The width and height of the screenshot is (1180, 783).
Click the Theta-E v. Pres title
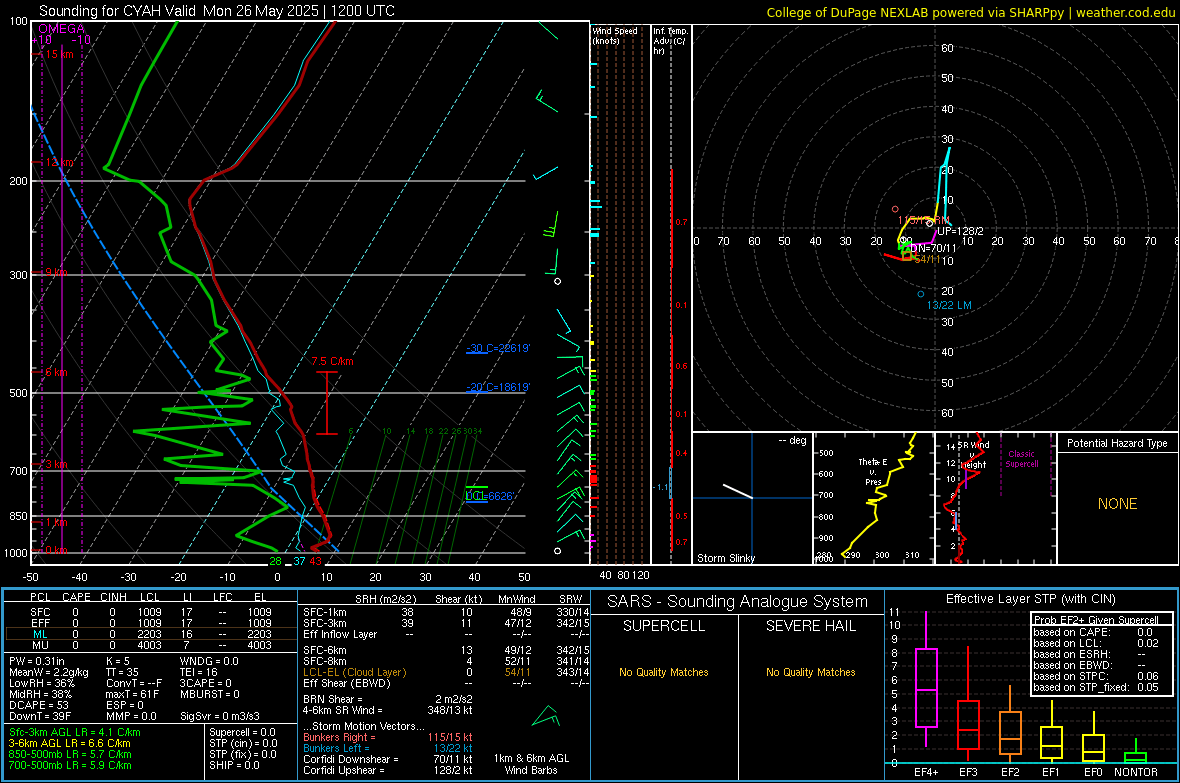click(x=873, y=471)
